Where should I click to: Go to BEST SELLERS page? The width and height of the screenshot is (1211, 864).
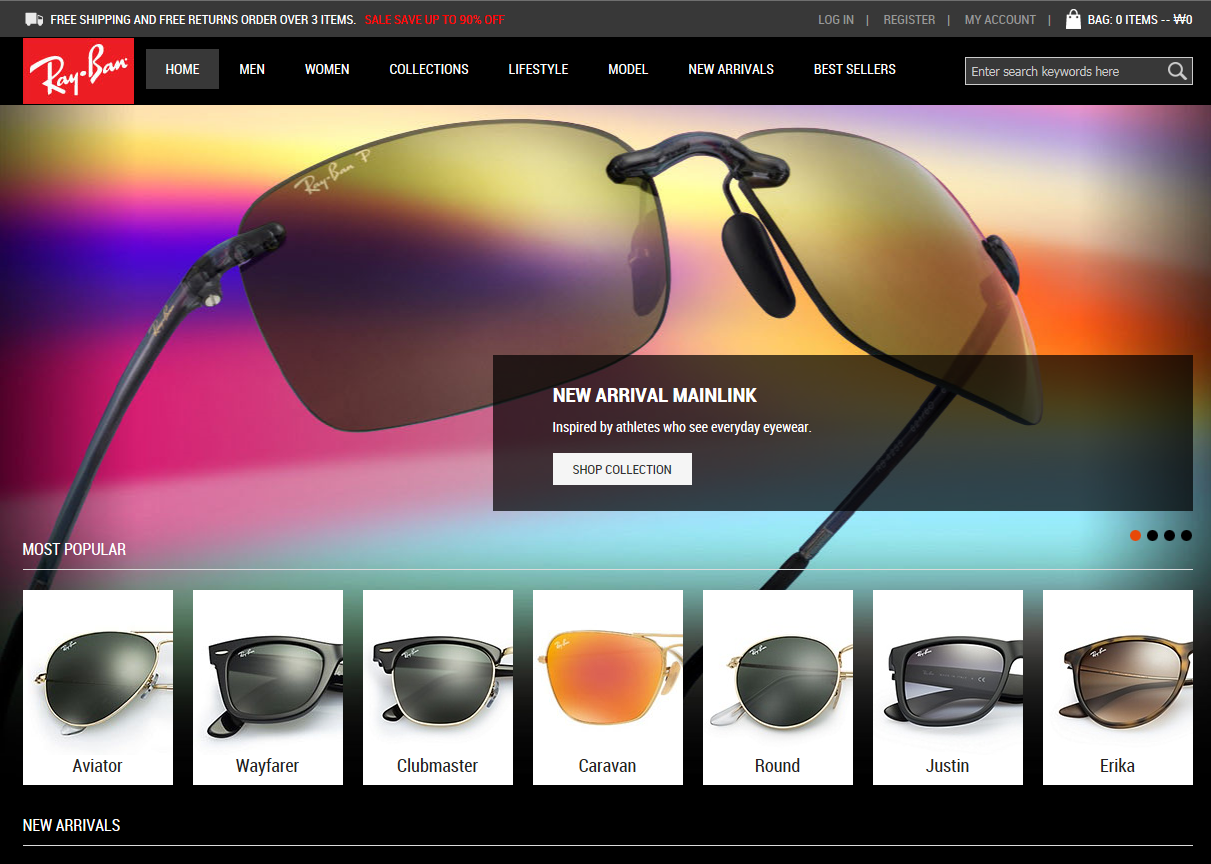click(855, 69)
